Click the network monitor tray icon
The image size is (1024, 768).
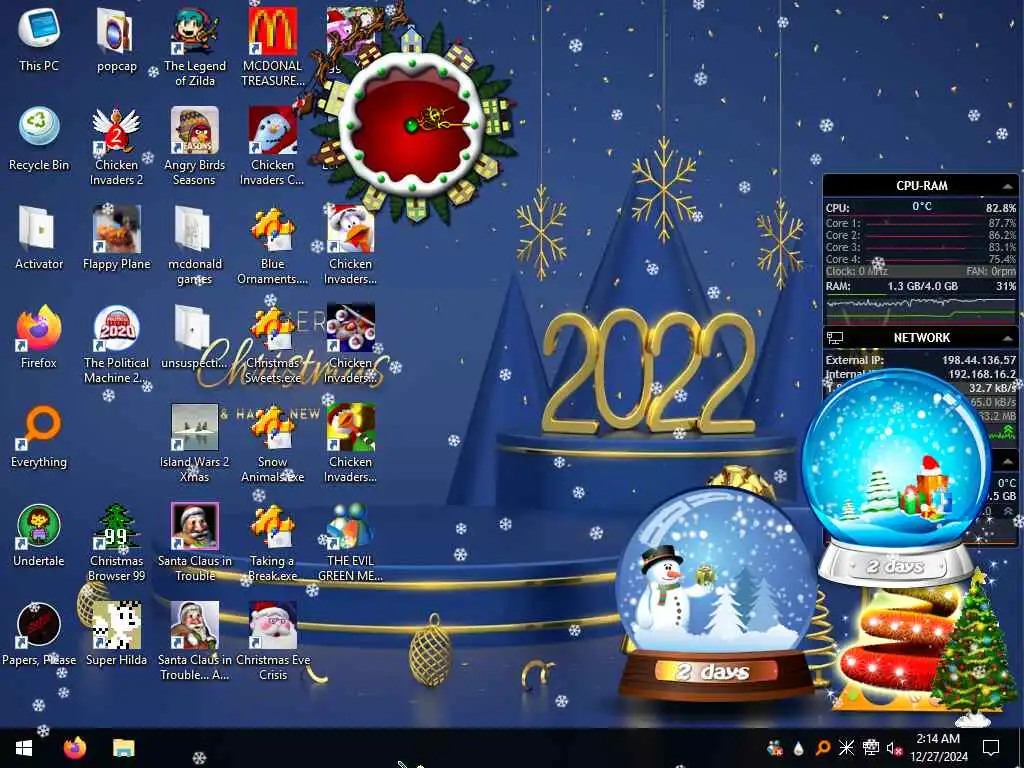871,748
